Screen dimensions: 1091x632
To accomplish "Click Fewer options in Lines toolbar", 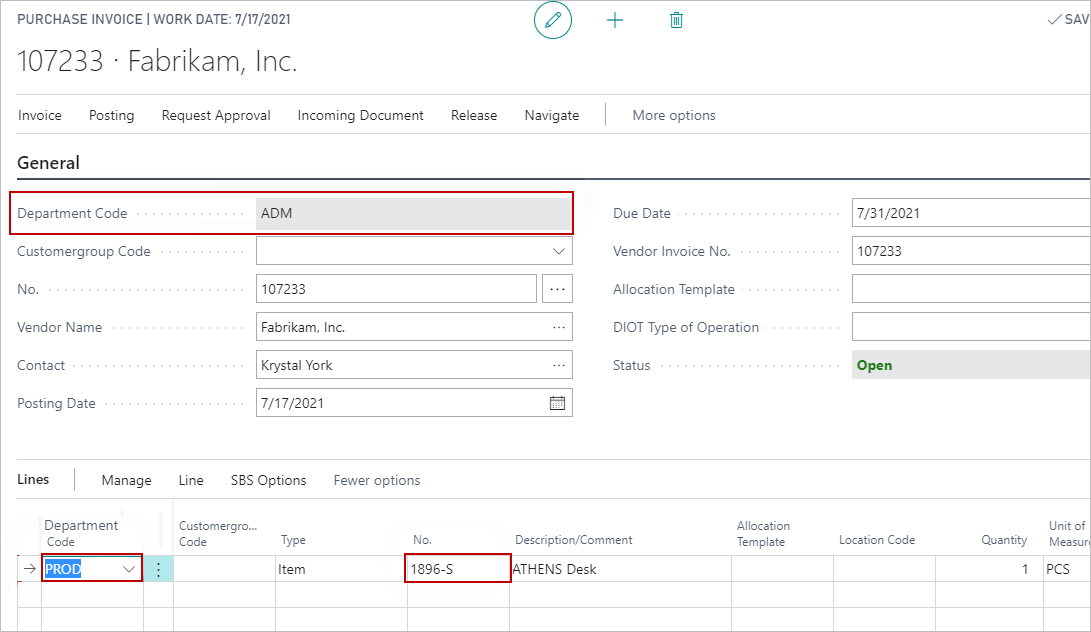I will [x=376, y=480].
